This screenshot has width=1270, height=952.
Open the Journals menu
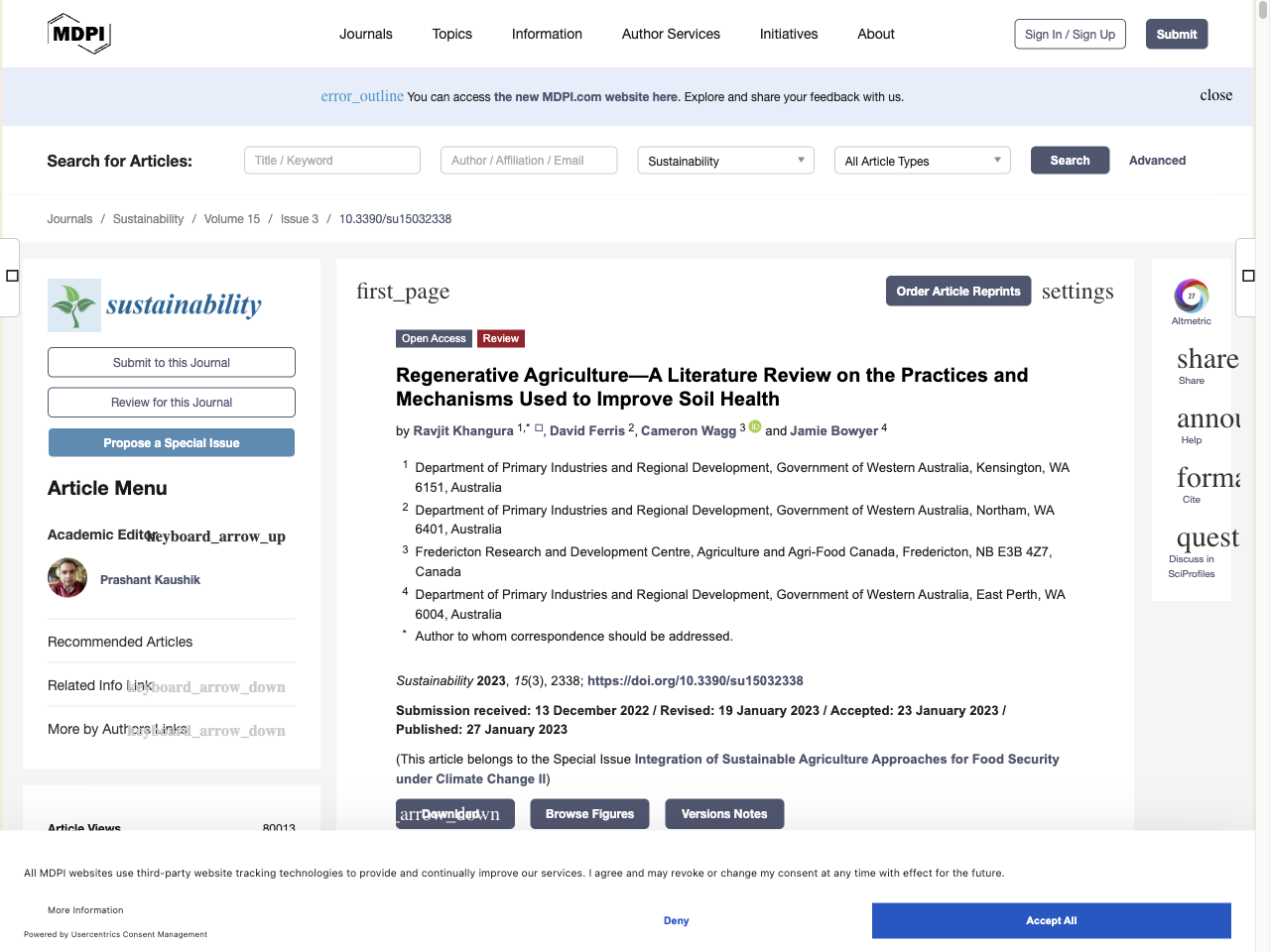(366, 34)
